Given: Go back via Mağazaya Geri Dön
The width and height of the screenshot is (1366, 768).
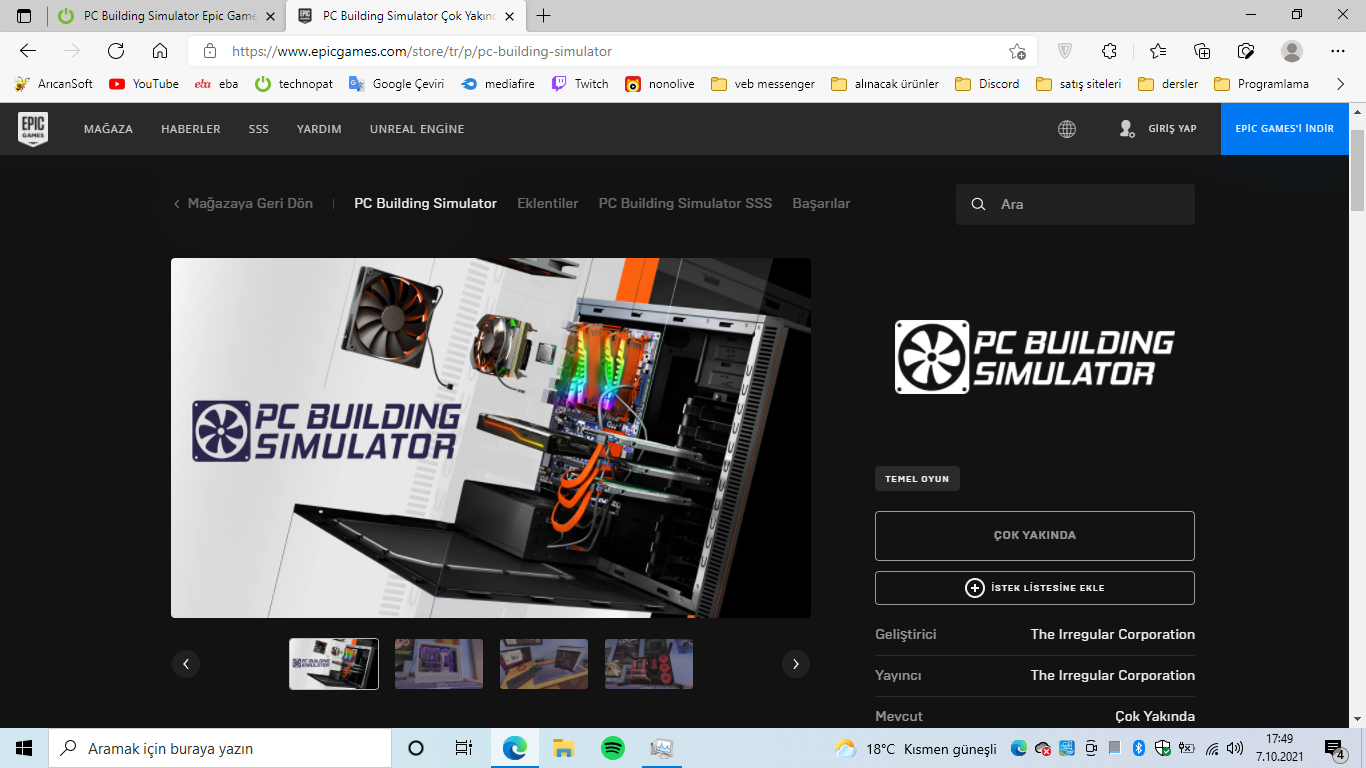Looking at the screenshot, I should click(x=243, y=203).
